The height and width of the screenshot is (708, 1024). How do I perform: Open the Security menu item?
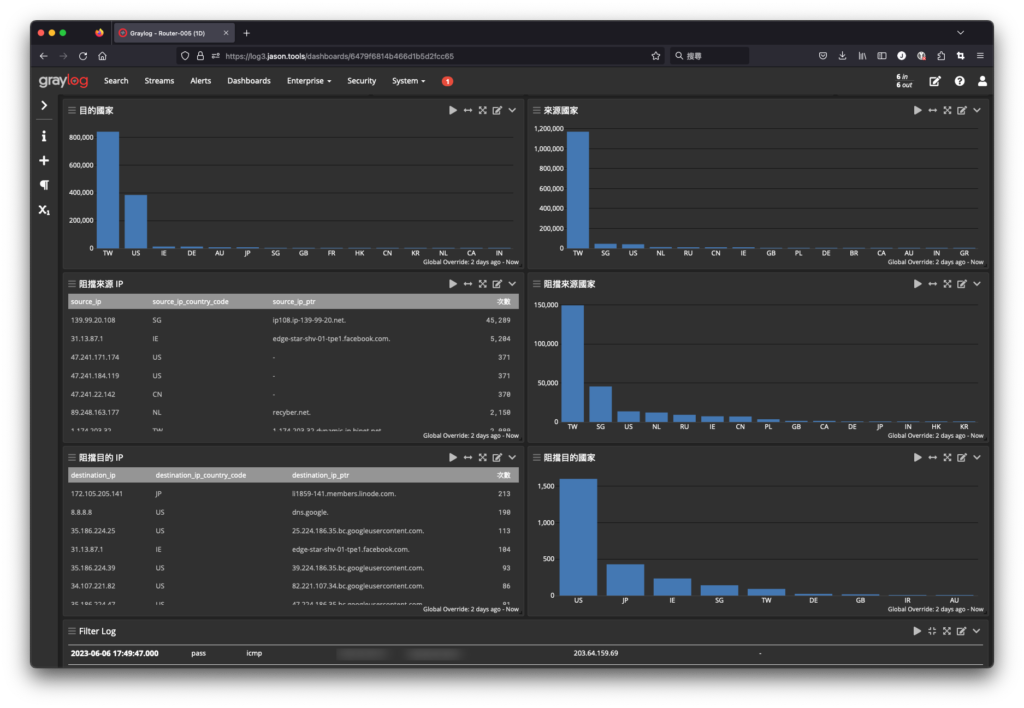[362, 81]
